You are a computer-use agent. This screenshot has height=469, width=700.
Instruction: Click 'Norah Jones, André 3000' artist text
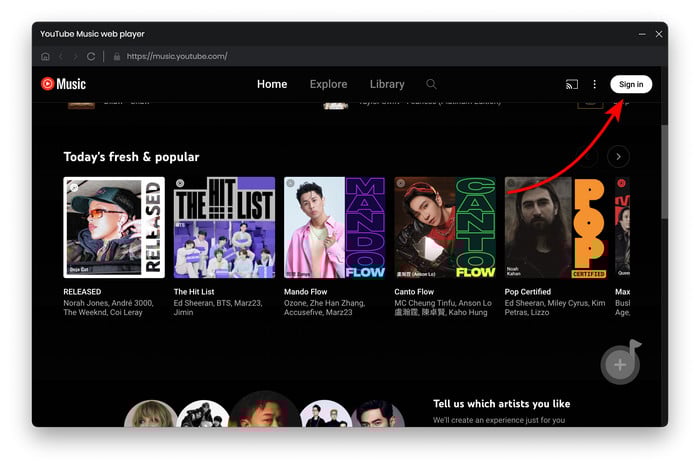108,303
